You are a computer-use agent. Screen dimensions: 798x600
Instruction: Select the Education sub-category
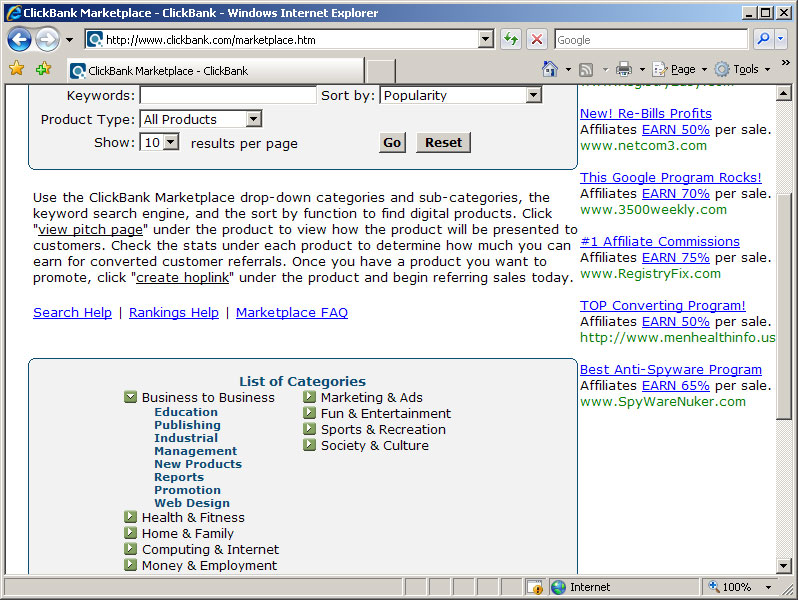click(186, 412)
